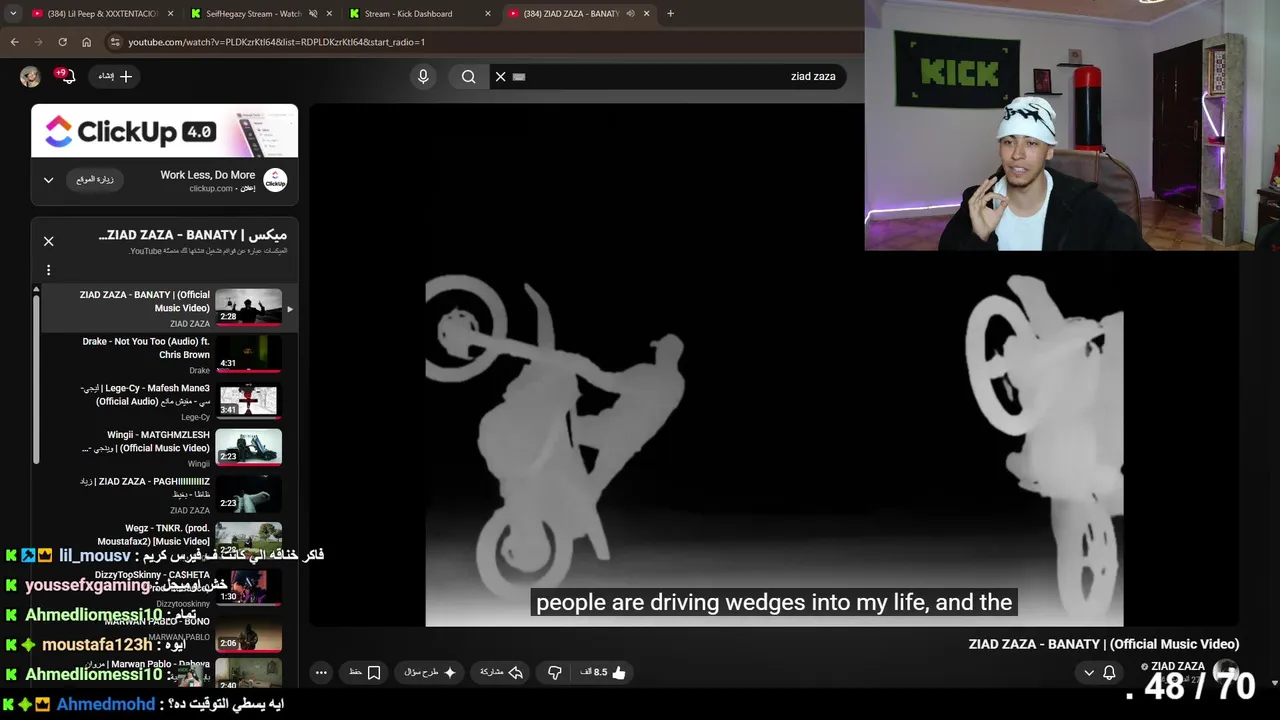Click the voice search microphone icon
Screen dimensions: 1280x720
tap(423, 76)
